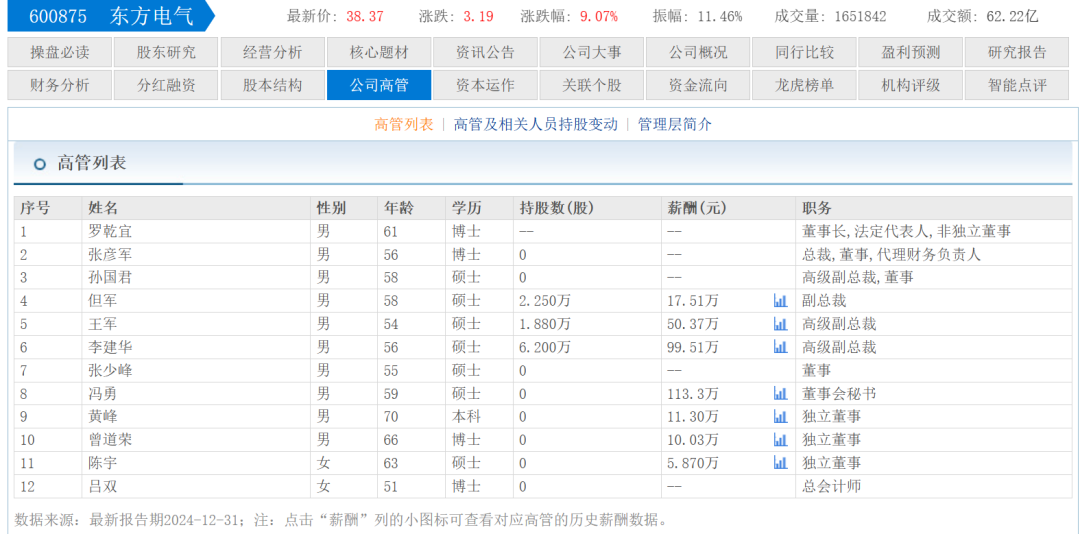Screen dimensions: 1080x534
Task: Go to 龙虎榜单 tab
Action: click(804, 85)
